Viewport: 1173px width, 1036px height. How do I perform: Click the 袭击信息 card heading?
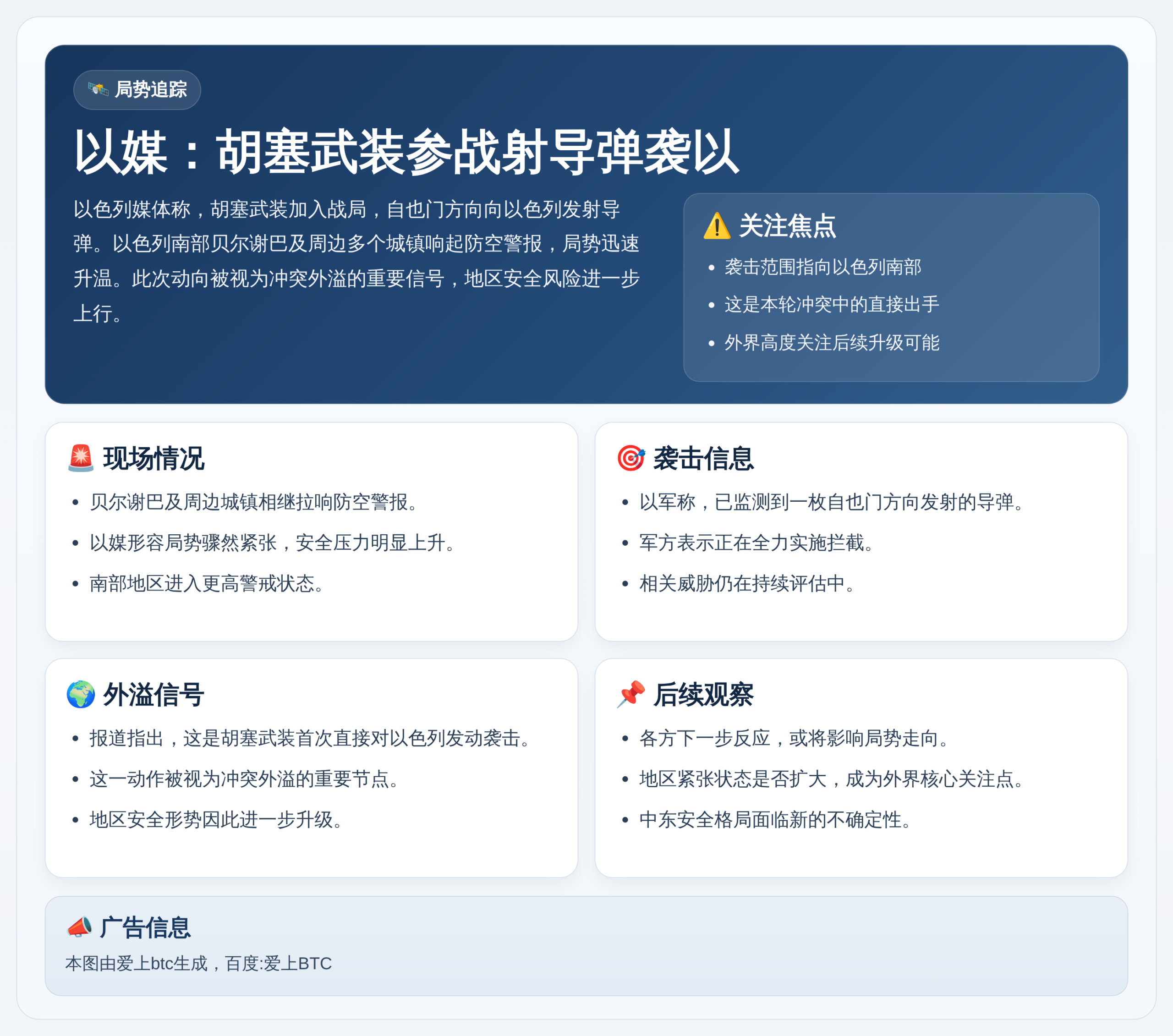703,458
